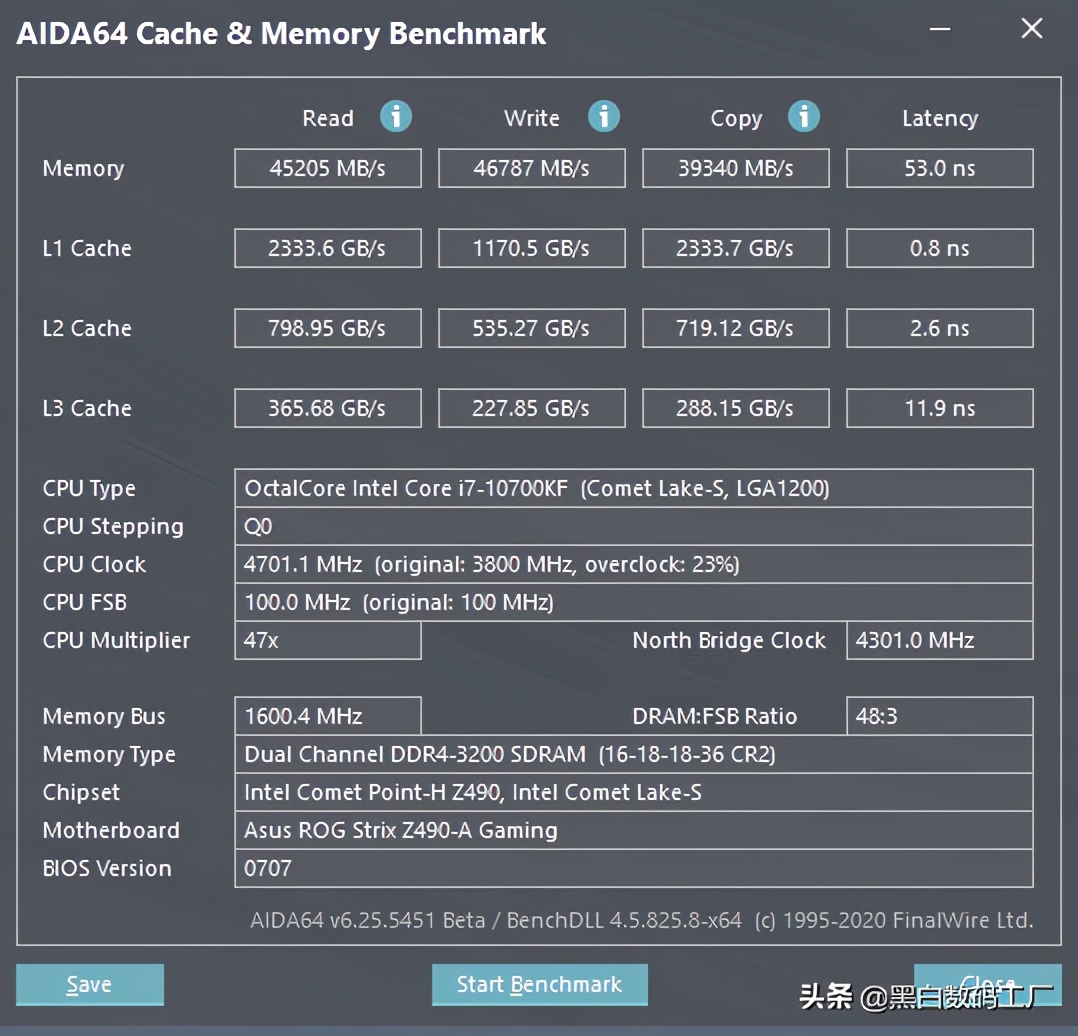The width and height of the screenshot is (1078, 1036).
Task: Click the L2 Cache row label
Action: click(87, 328)
